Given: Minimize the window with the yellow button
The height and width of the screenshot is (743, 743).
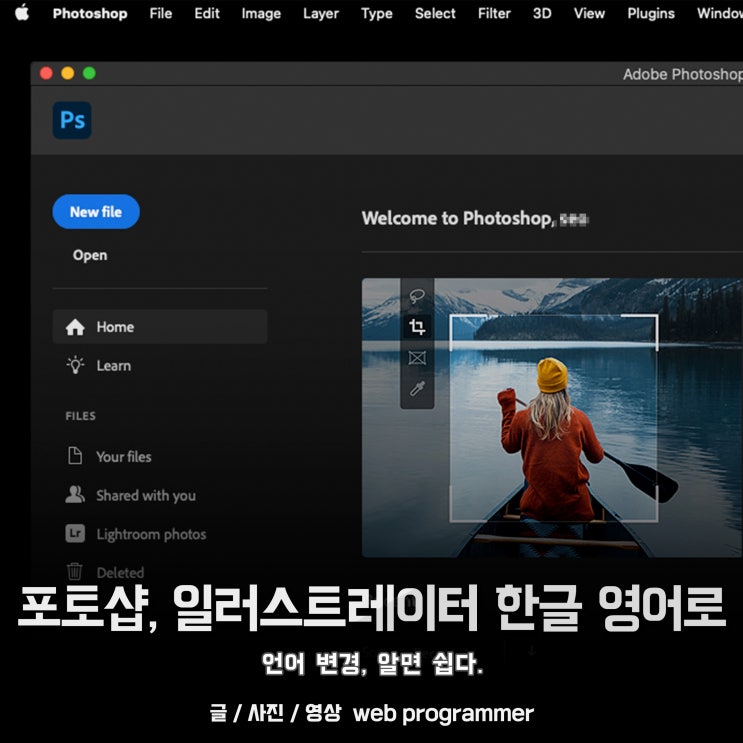Looking at the screenshot, I should (68, 73).
